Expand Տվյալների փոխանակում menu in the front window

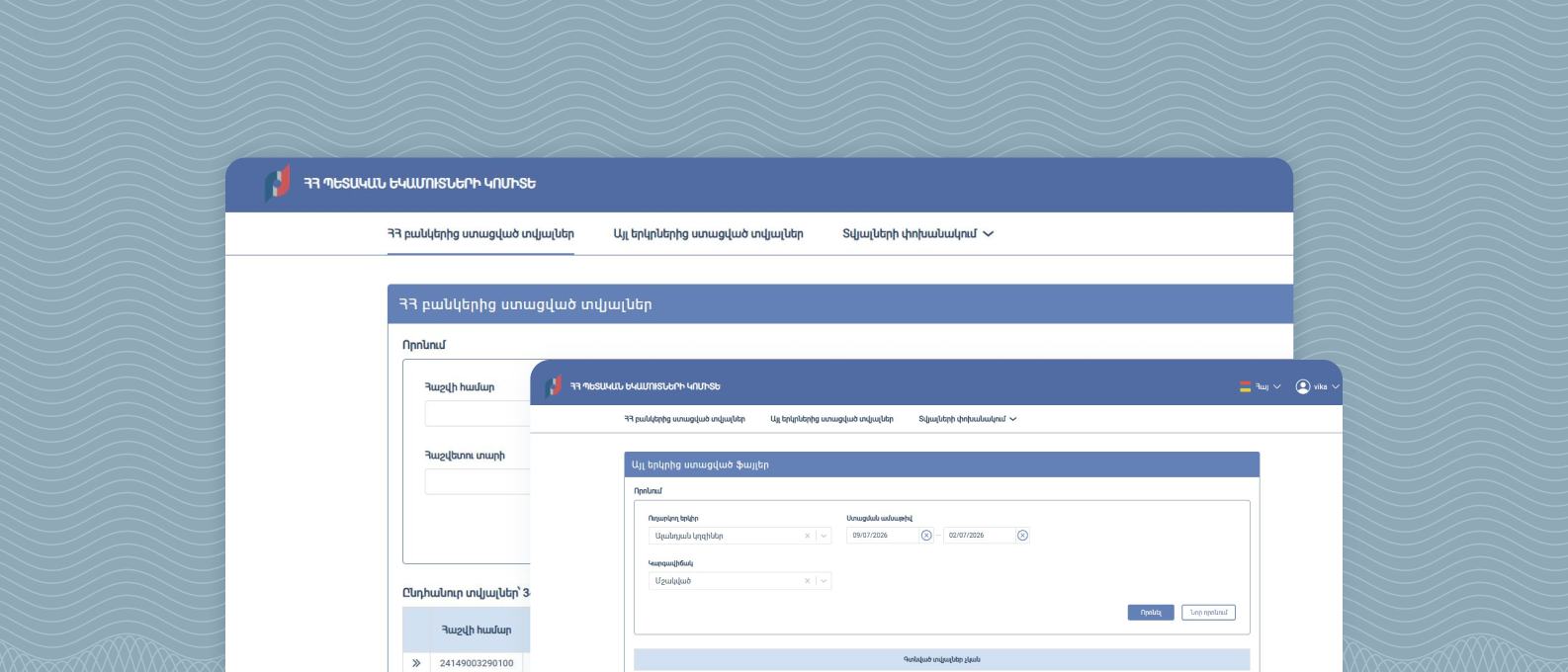point(968,419)
